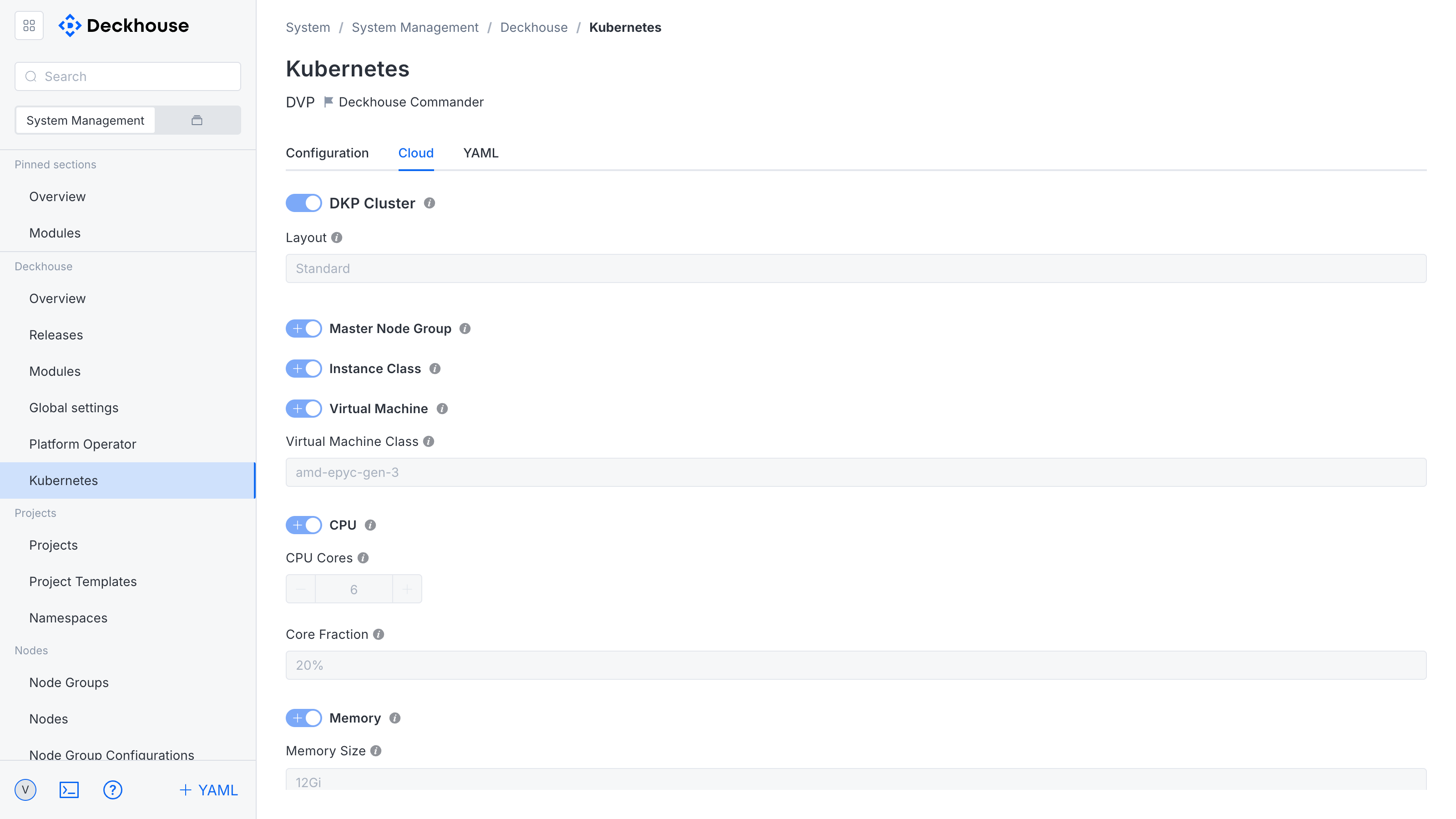1456x819 pixels.
Task: Click the Memory Size 12Gi field
Action: pyautogui.click(x=856, y=779)
